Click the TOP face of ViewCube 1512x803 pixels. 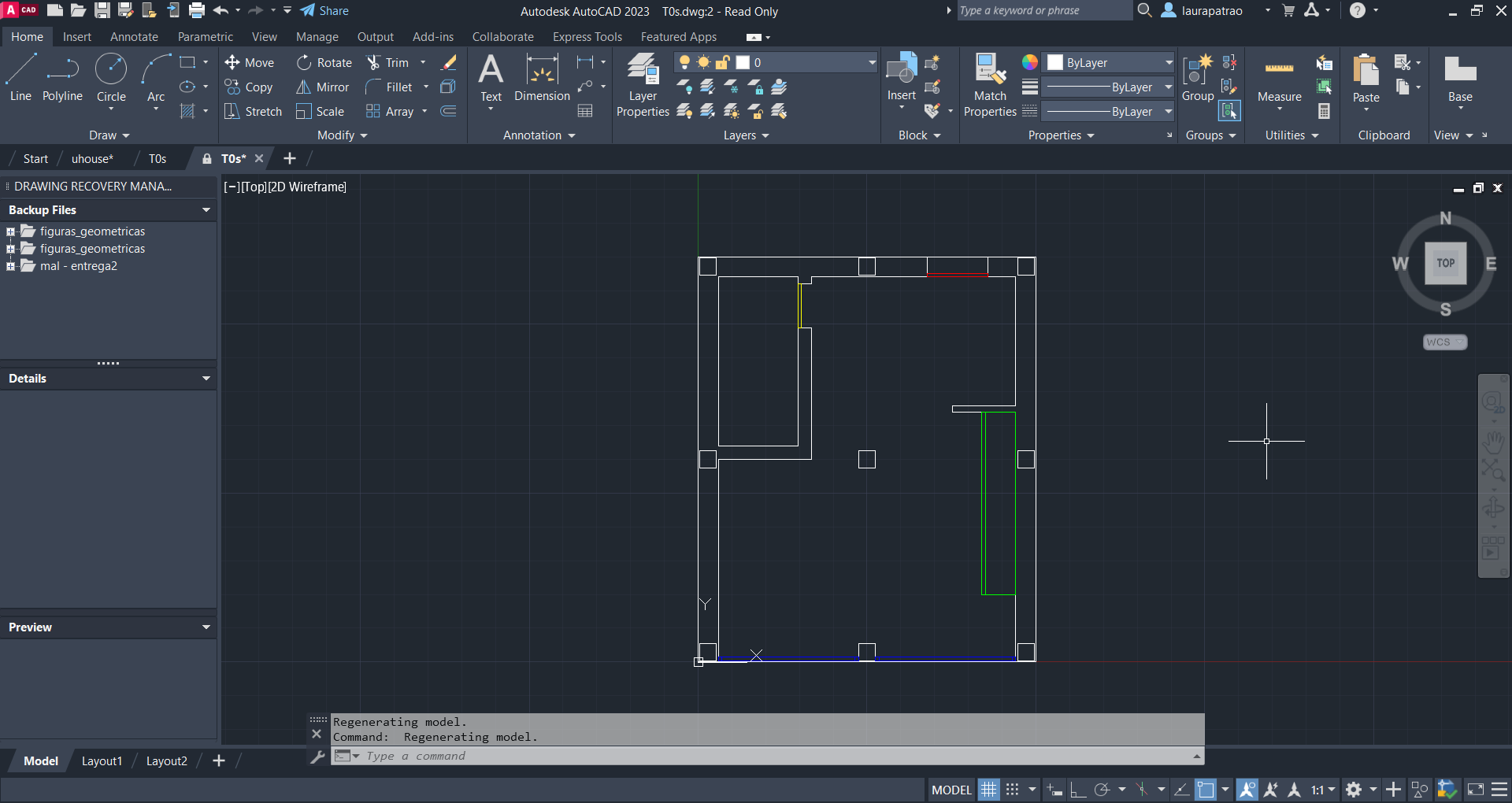click(x=1446, y=263)
